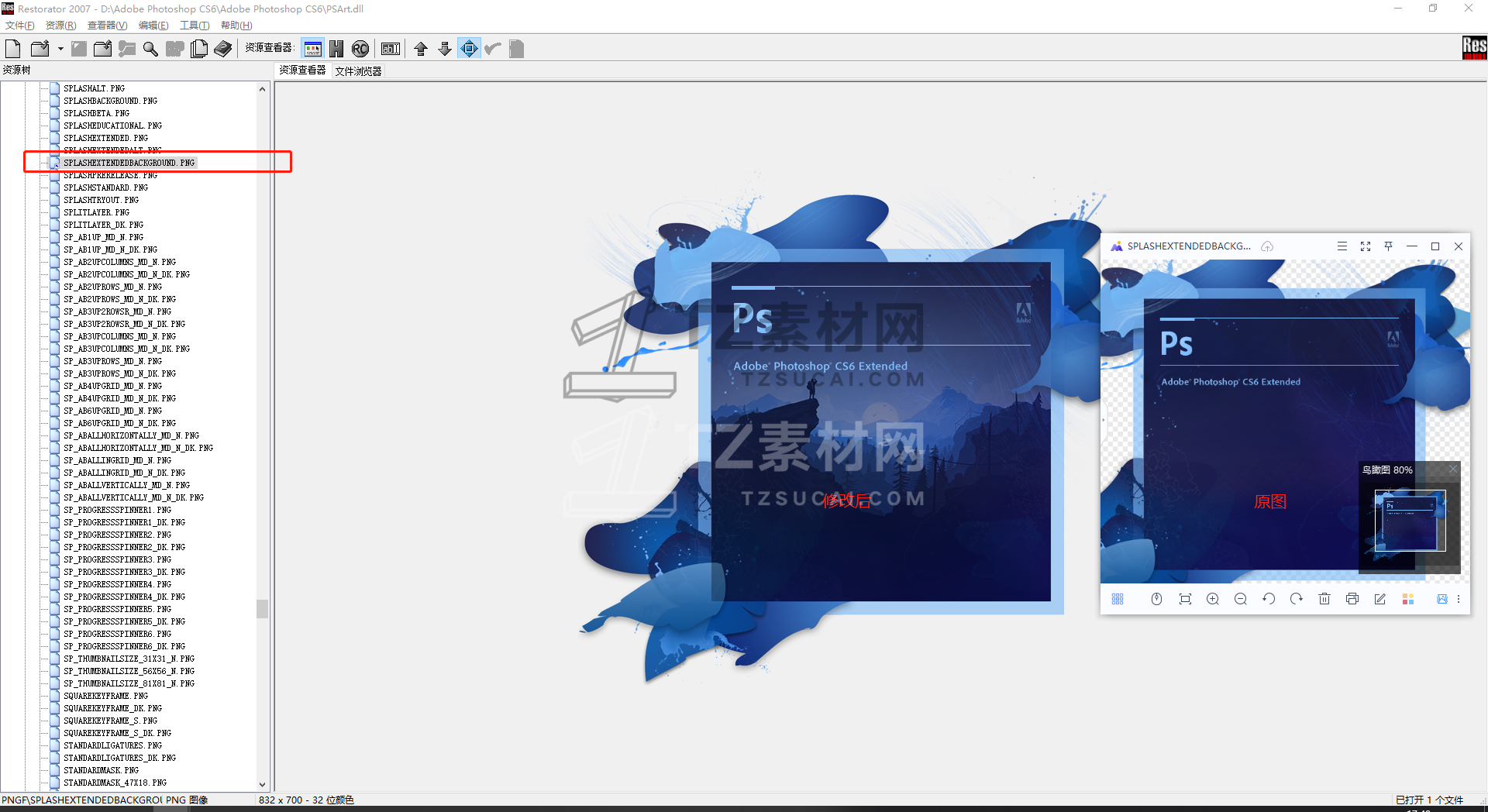Open hamburger menu in image viewer title bar
This screenshot has width=1488, height=812.
click(1342, 246)
